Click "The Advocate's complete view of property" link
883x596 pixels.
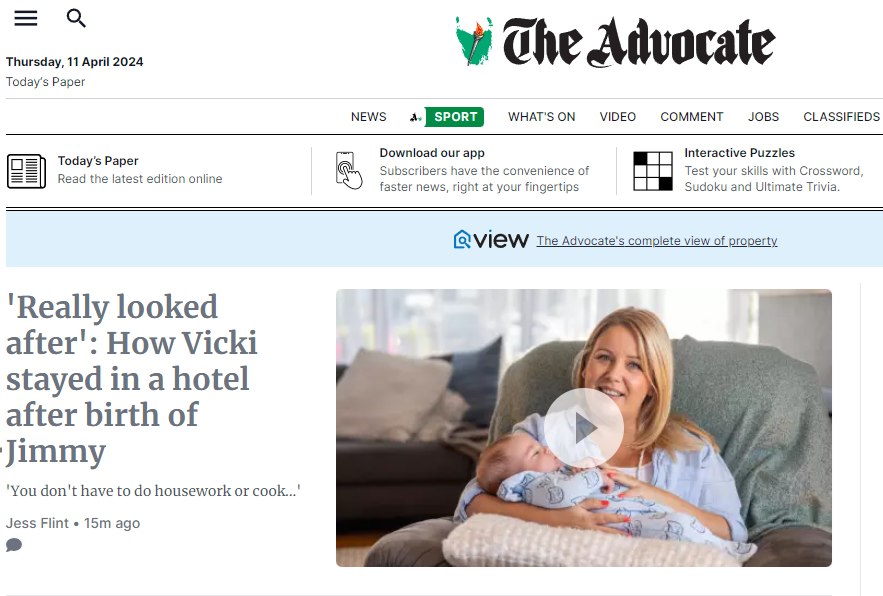coord(657,241)
